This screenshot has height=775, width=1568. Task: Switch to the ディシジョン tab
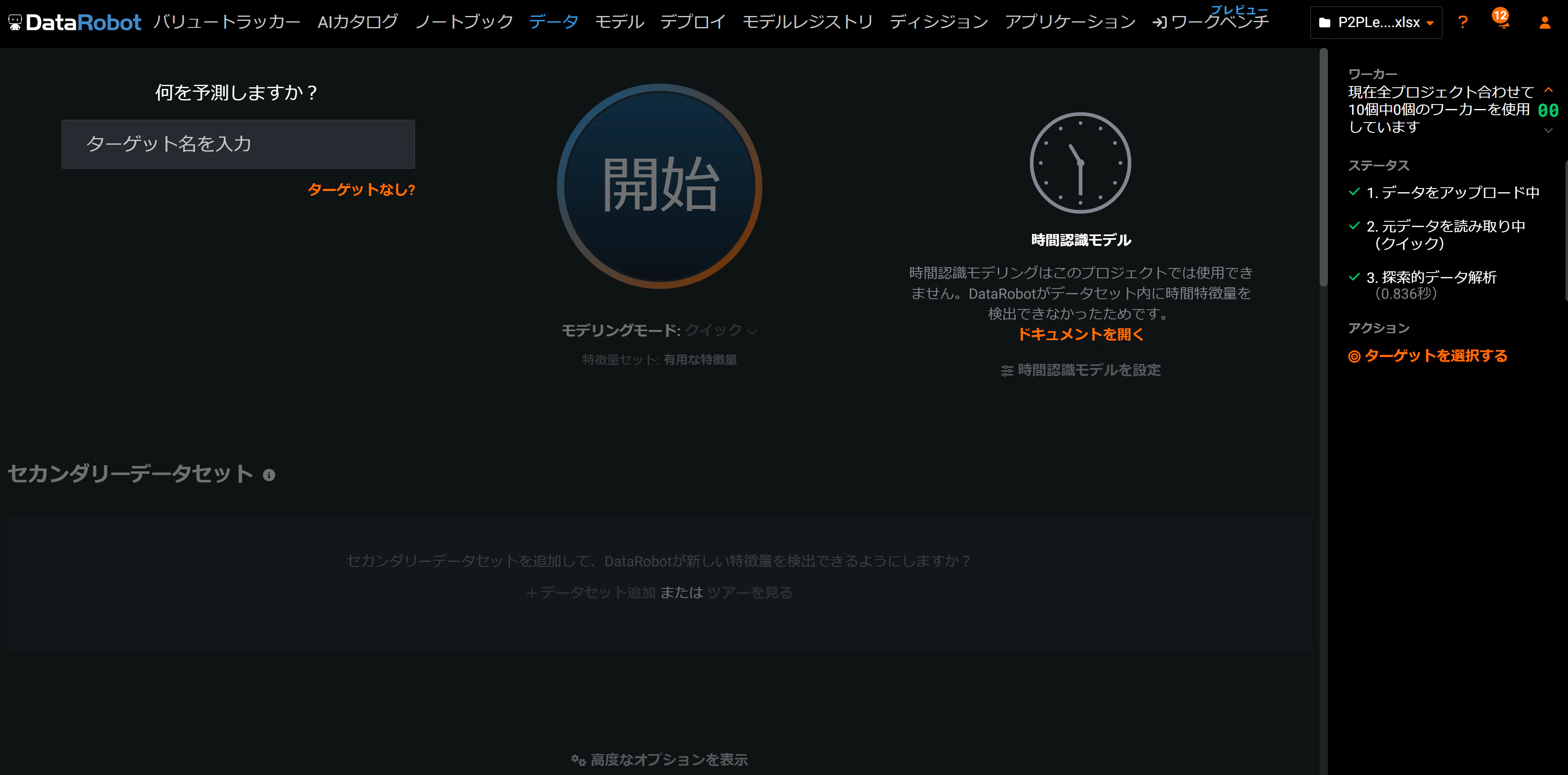pos(939,23)
